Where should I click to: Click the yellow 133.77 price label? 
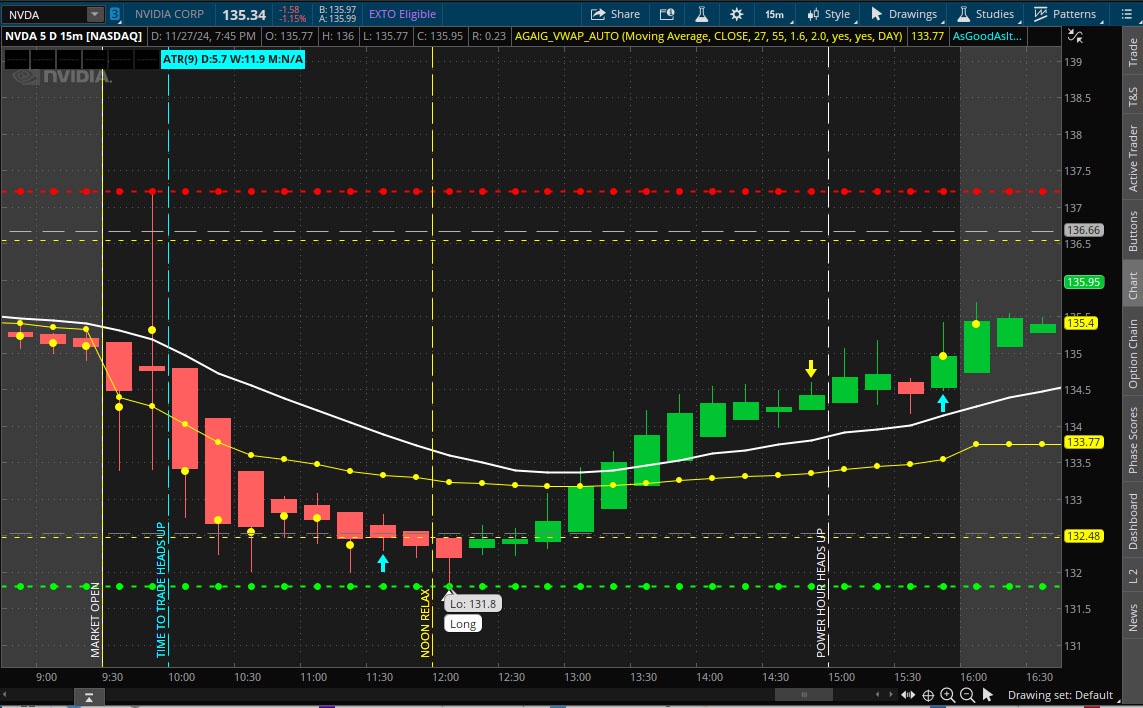pyautogui.click(x=1083, y=442)
